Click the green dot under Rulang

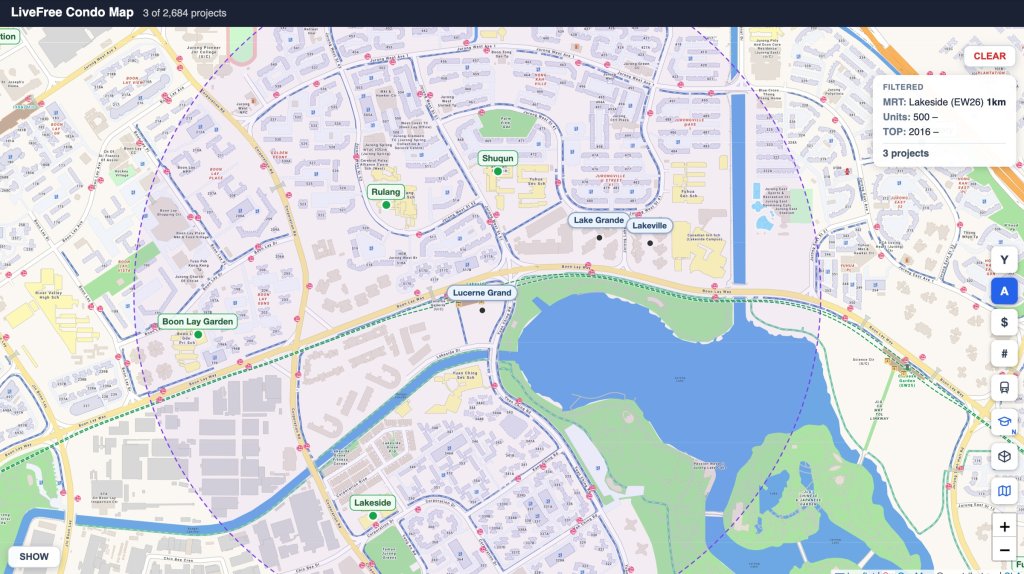pyautogui.click(x=386, y=205)
